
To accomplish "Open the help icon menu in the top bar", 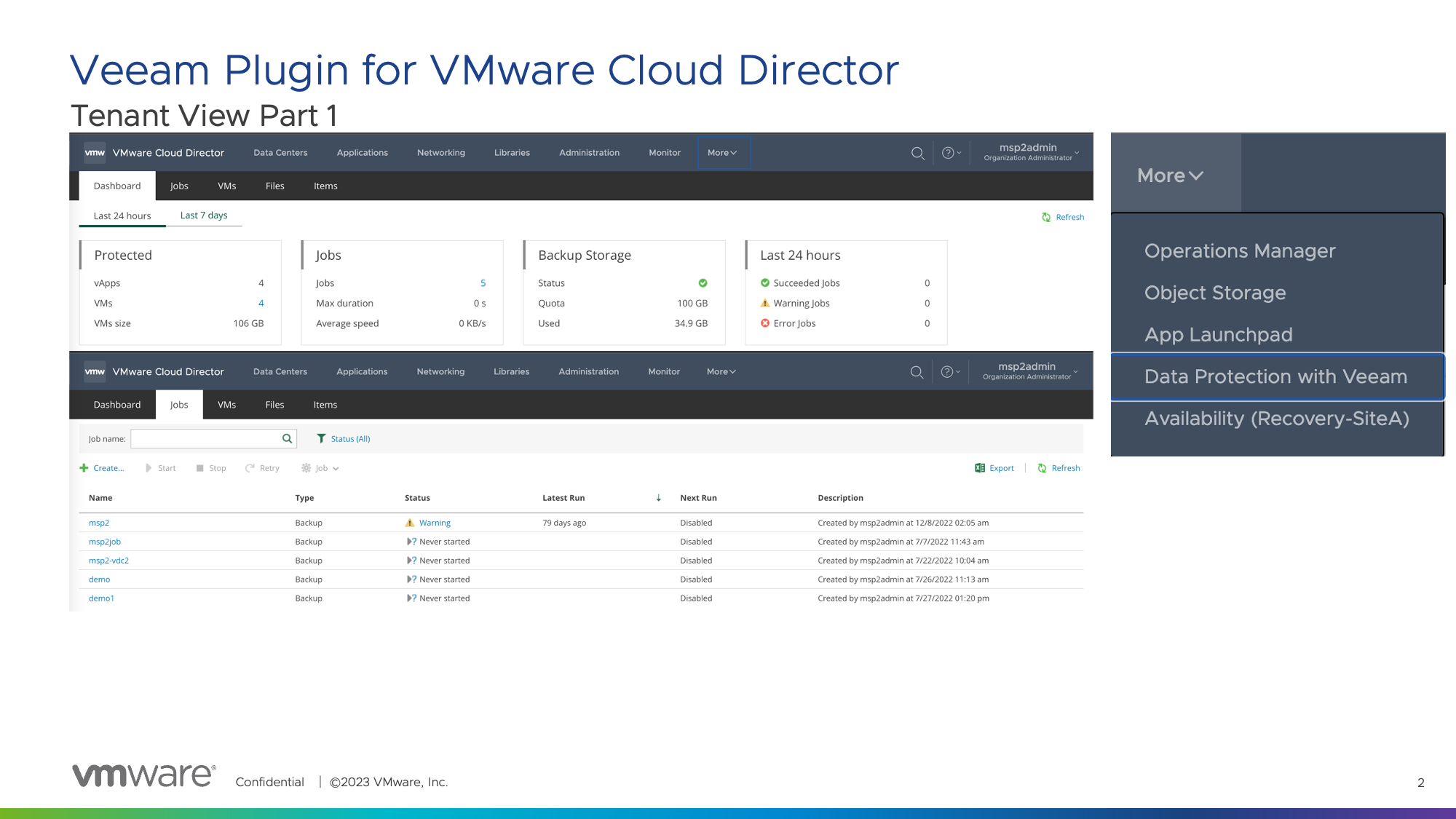I will (x=951, y=153).
